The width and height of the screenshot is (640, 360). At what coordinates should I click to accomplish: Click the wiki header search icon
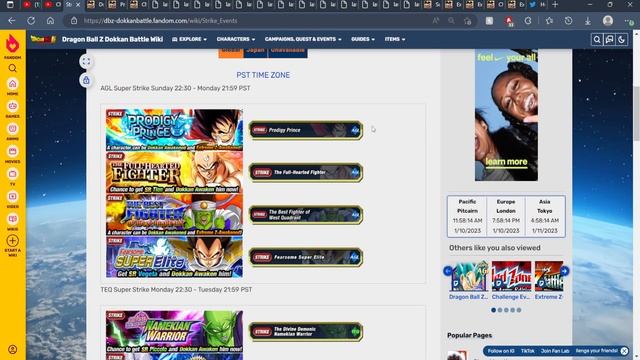597,40
